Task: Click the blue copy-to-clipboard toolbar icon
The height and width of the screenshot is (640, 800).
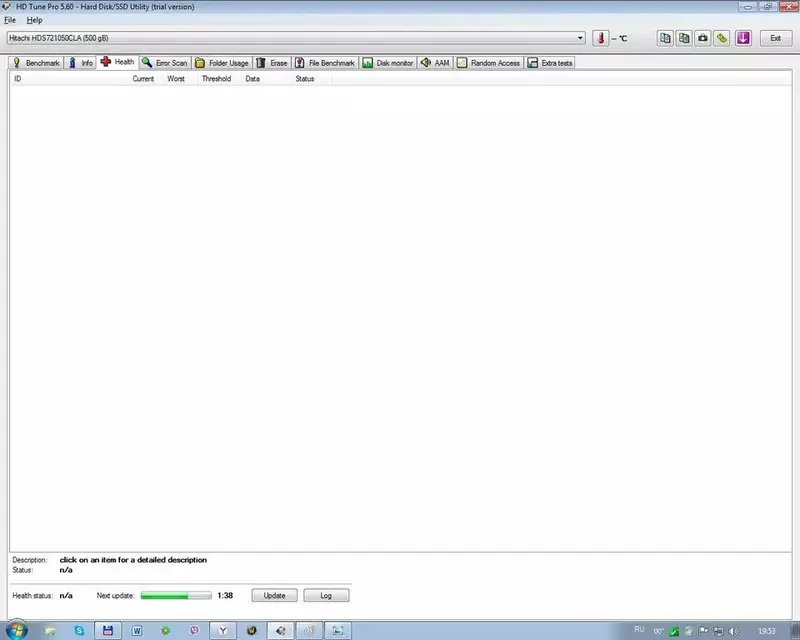Action: (x=665, y=38)
